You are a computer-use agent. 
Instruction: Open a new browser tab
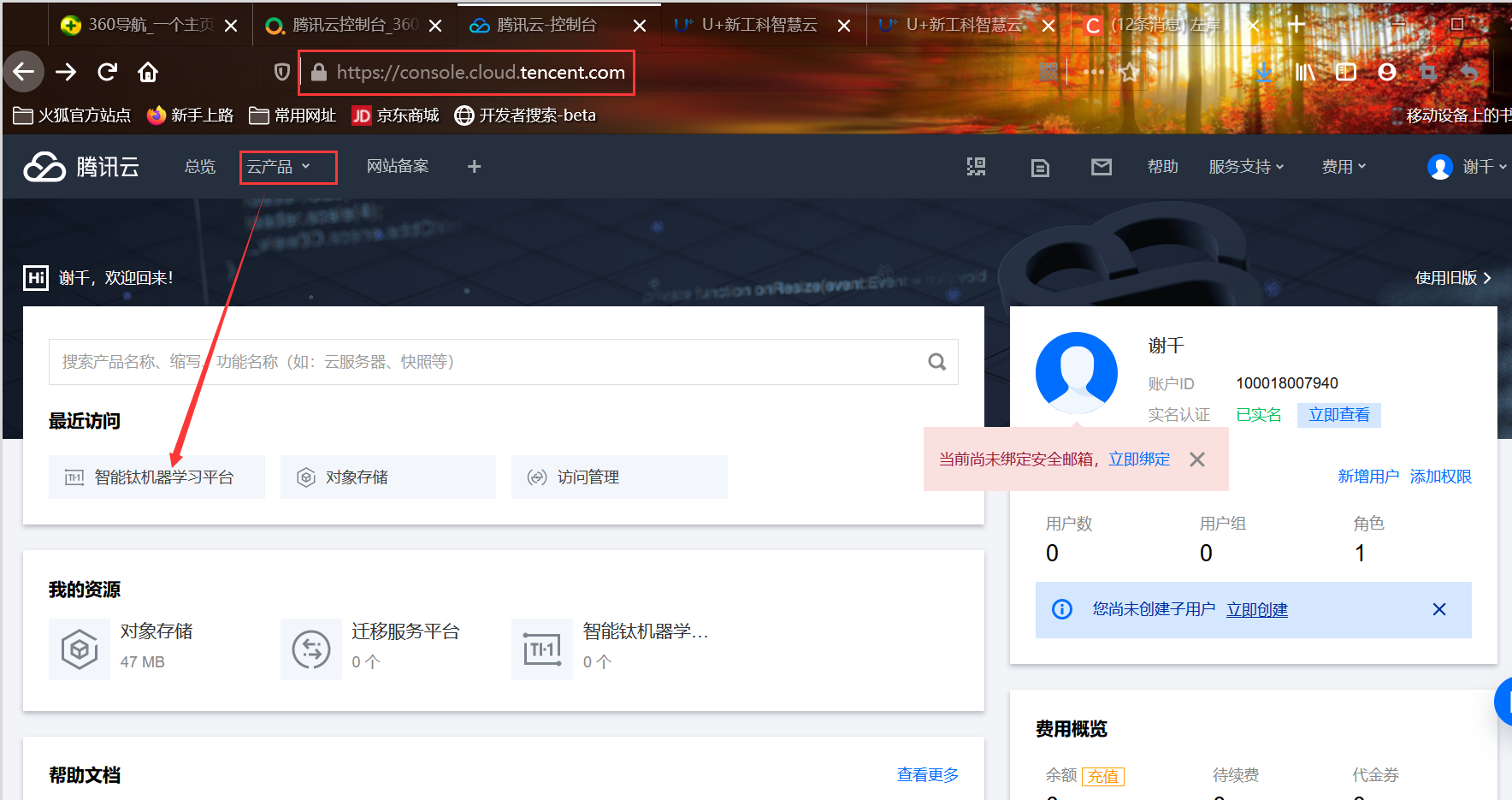(x=1296, y=25)
